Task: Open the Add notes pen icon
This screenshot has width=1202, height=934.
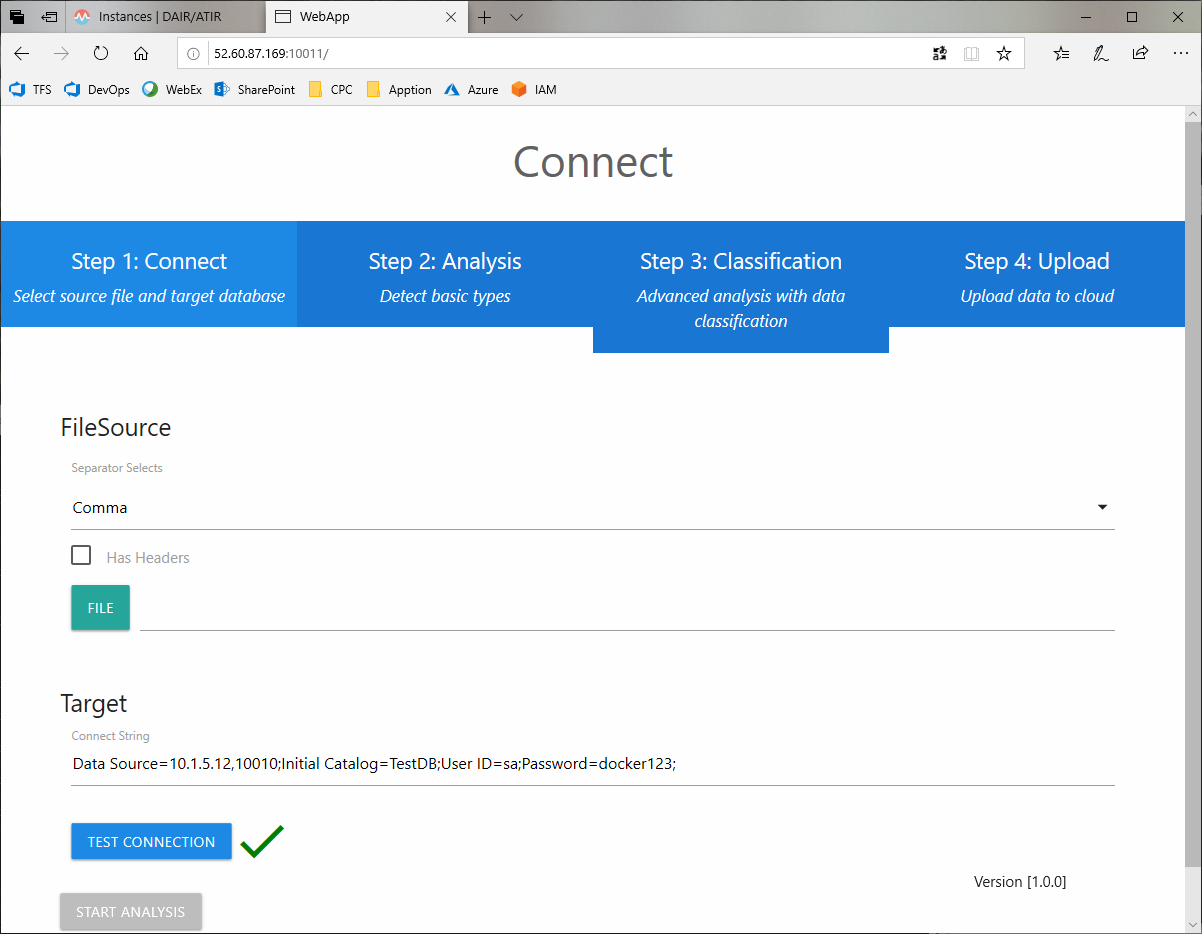Action: [1101, 54]
